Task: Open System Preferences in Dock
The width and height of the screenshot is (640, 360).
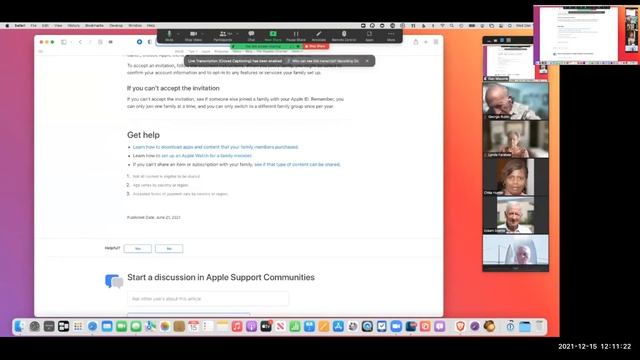Action: [x=35, y=326]
